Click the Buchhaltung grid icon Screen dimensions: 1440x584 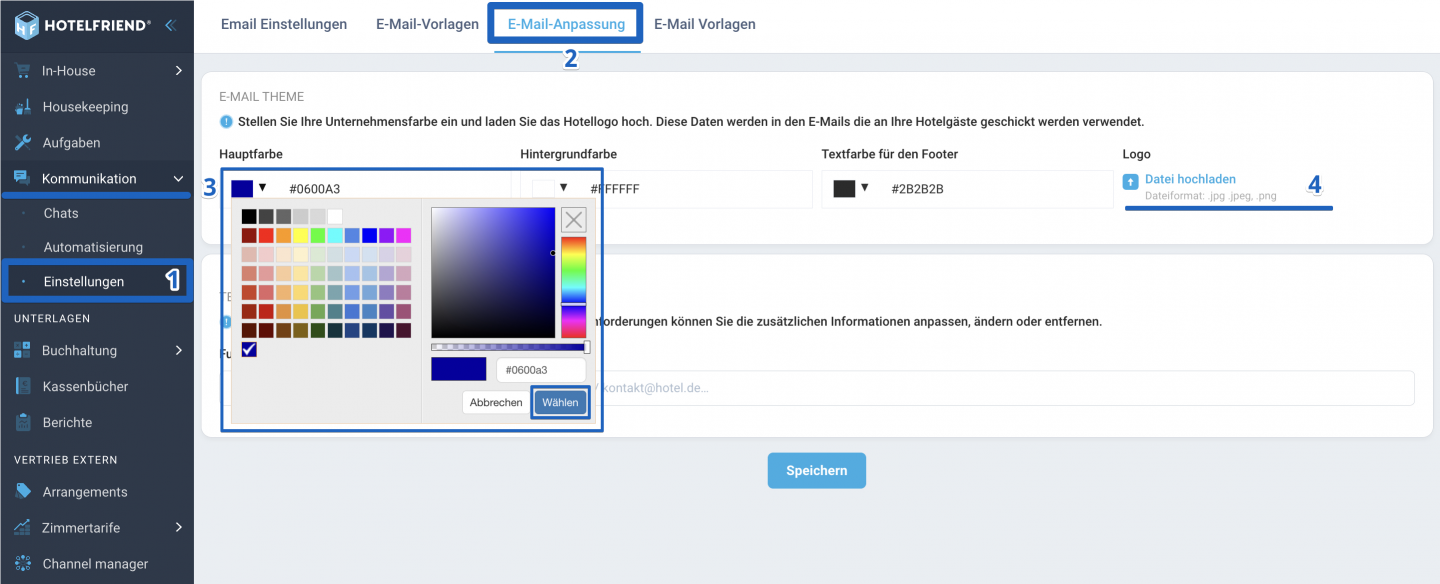[23, 351]
